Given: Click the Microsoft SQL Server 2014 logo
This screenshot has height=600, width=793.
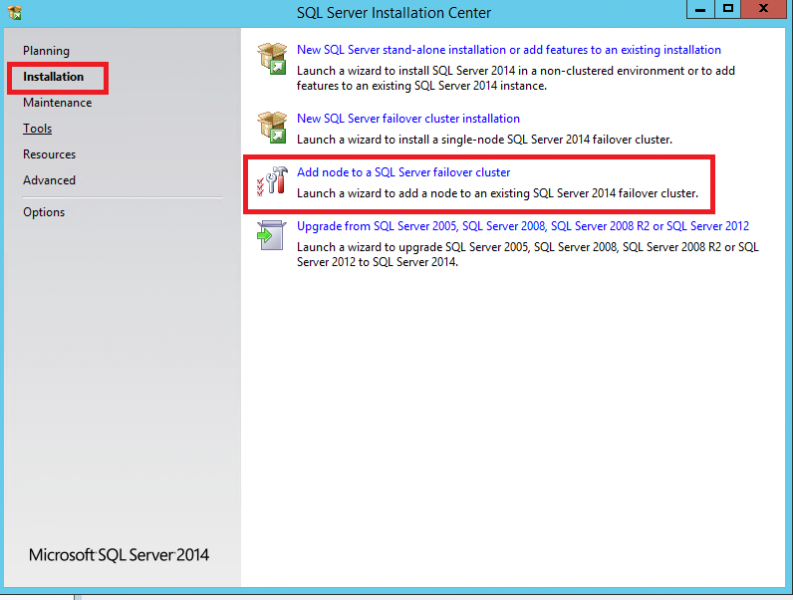Looking at the screenshot, I should (x=119, y=555).
